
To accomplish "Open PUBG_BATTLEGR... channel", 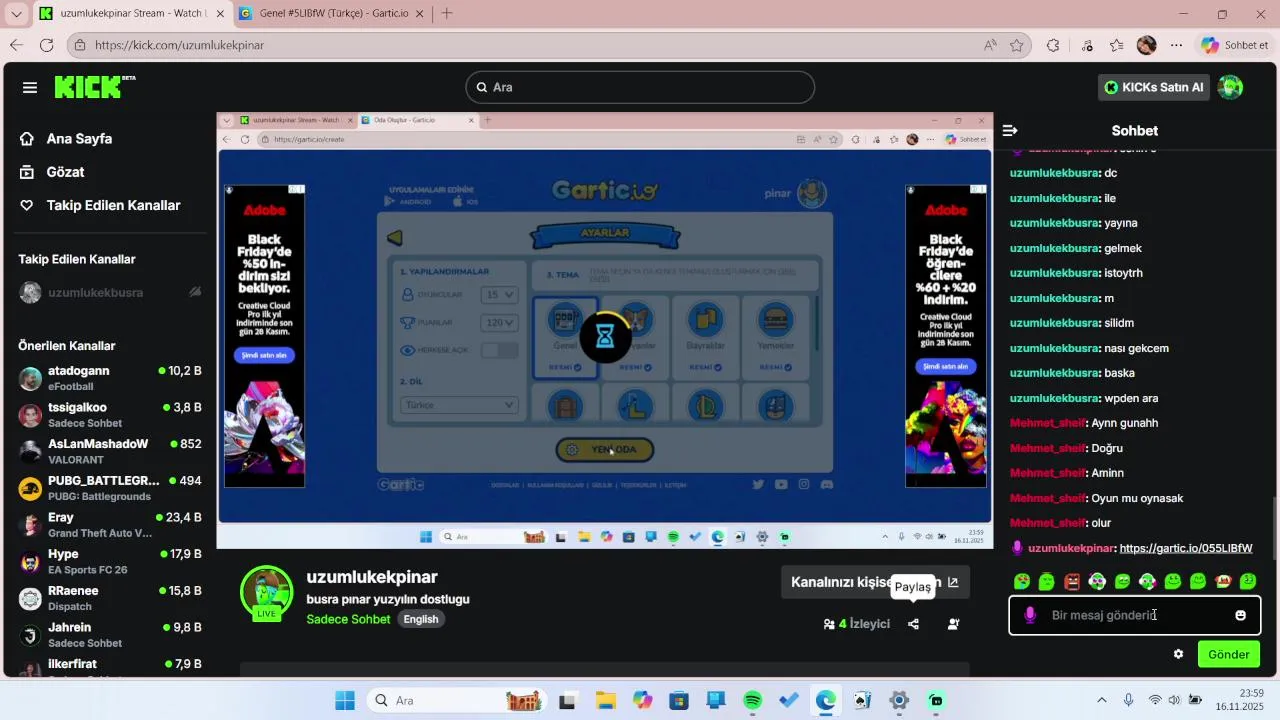I will click(x=110, y=488).
